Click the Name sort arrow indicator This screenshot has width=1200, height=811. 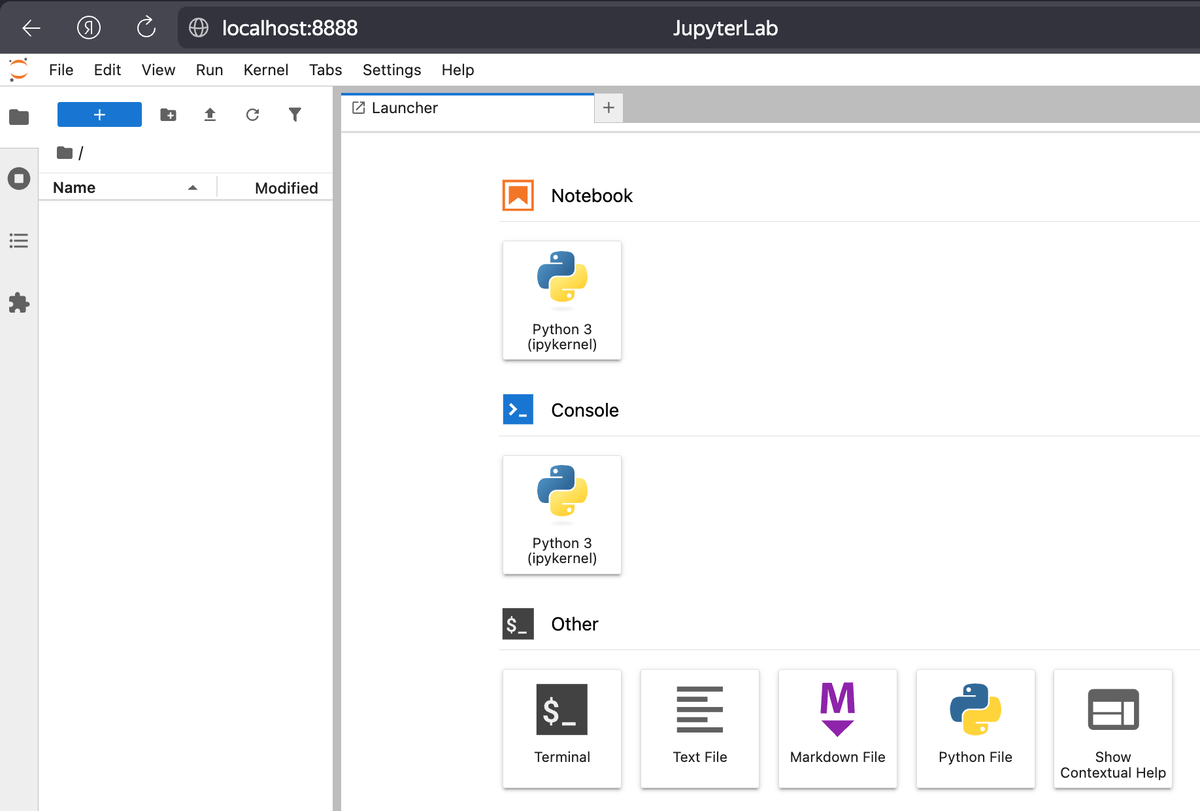tap(193, 188)
